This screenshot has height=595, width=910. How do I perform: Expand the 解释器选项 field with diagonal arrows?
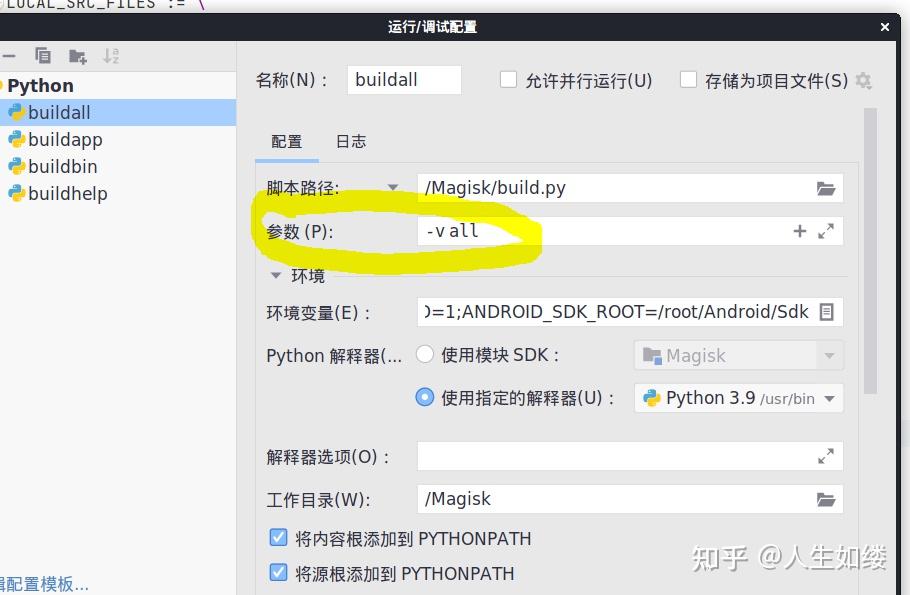coord(826,455)
